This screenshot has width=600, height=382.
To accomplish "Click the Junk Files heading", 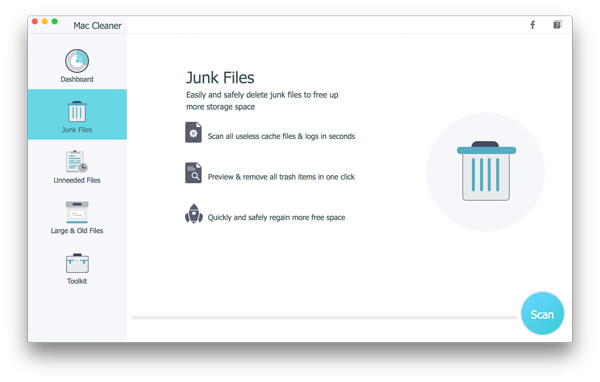I will [220, 78].
